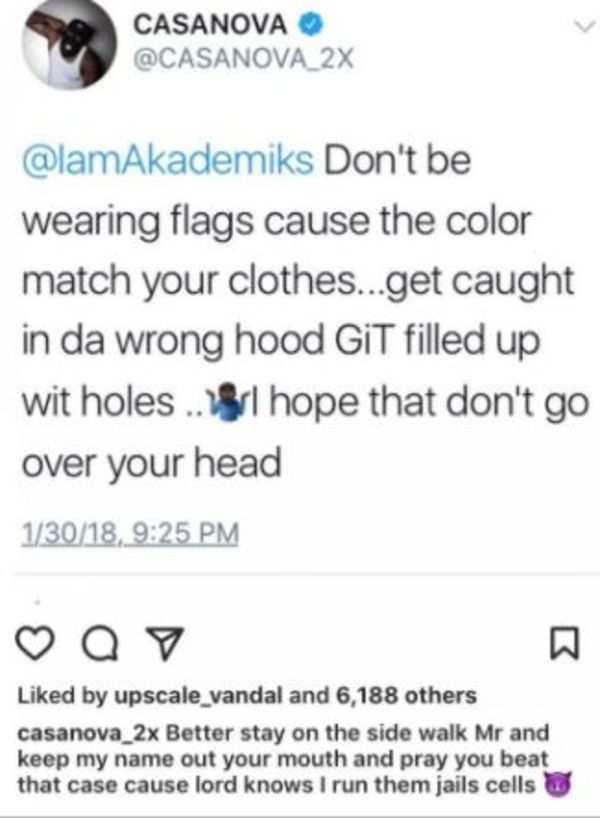
Task: Click the blue verified badge next to CASANOVA
Action: 309,24
